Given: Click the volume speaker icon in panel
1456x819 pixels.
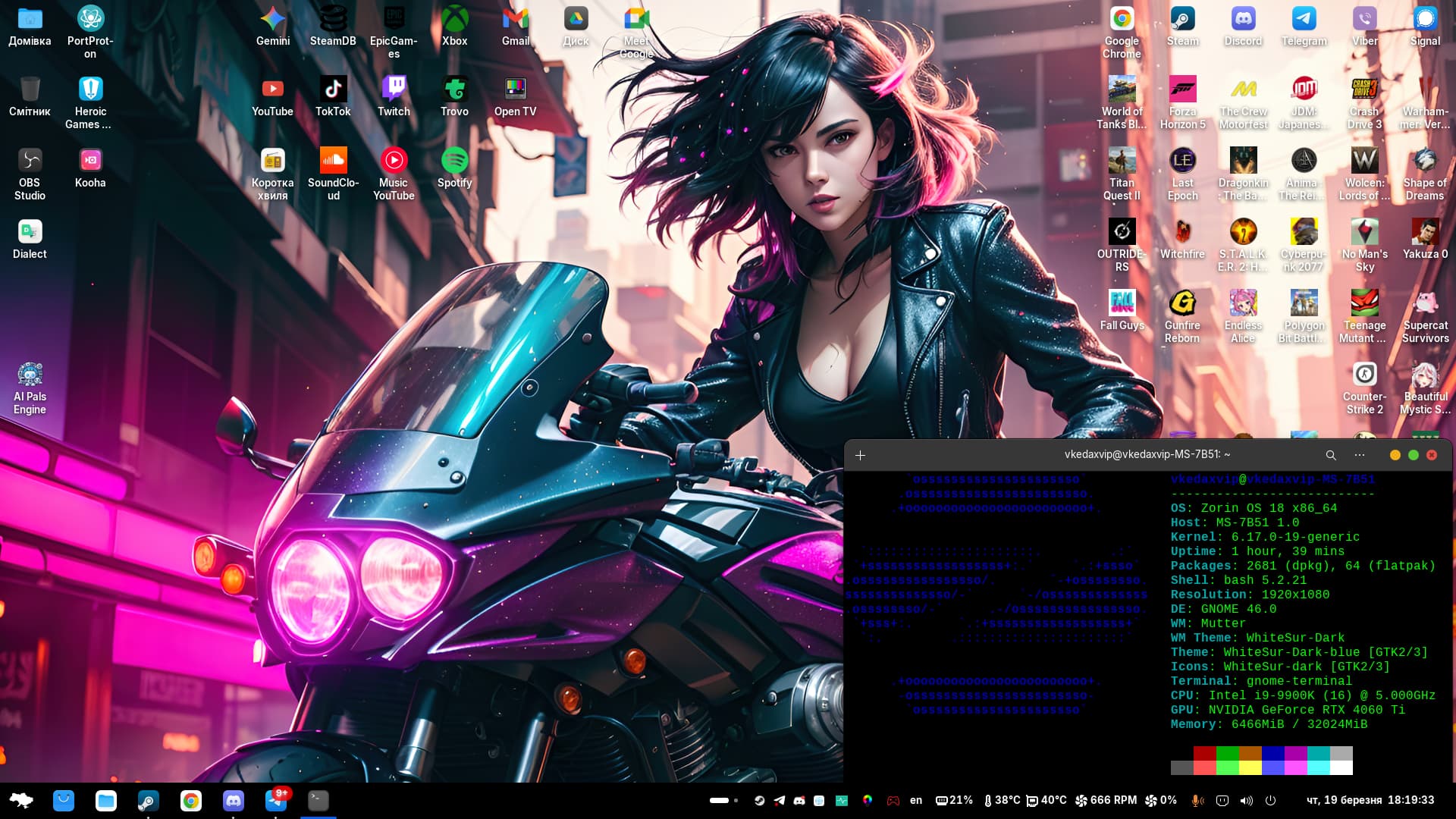Looking at the screenshot, I should (x=1246, y=800).
